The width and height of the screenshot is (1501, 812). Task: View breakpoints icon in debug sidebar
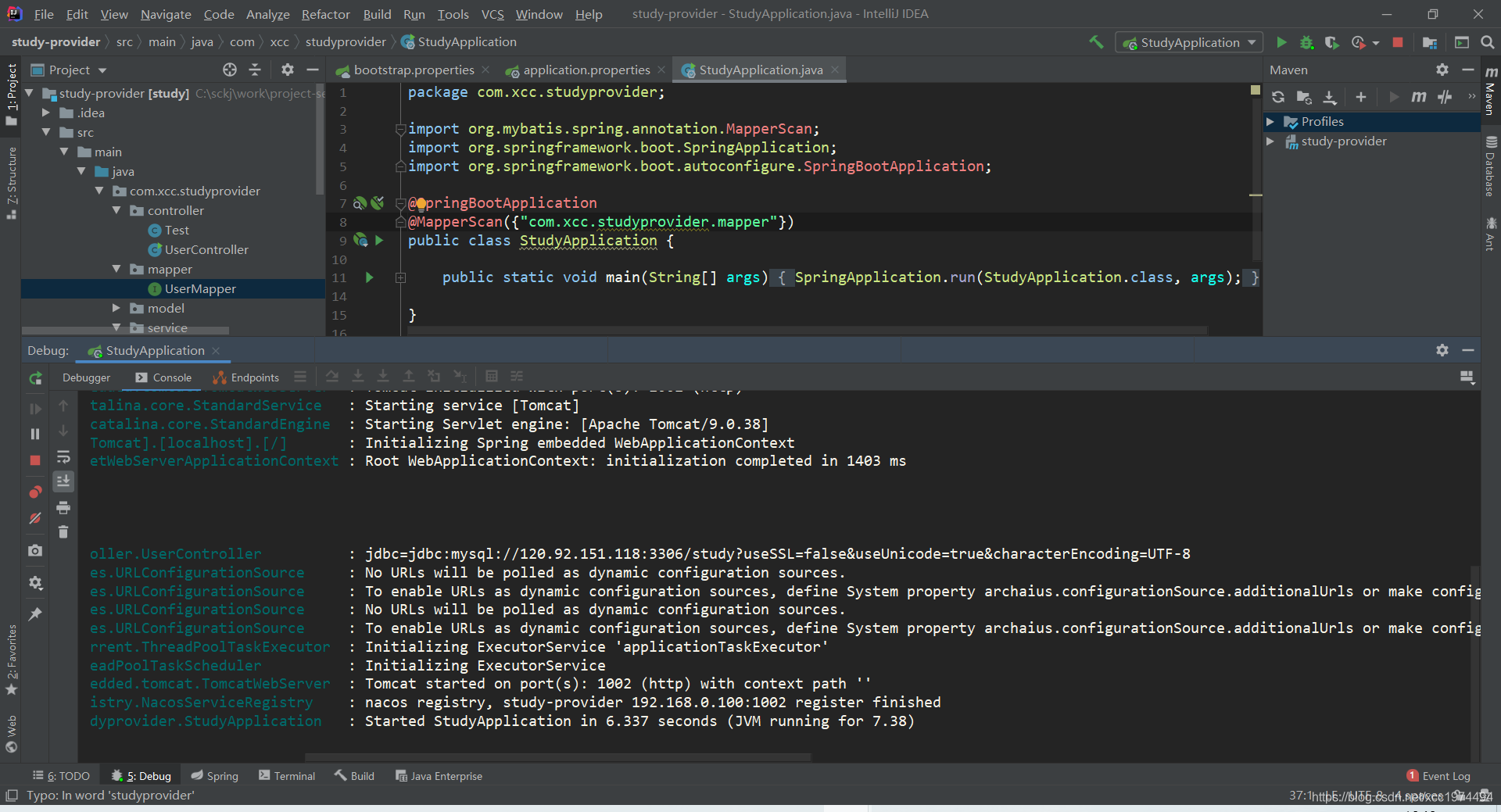click(x=35, y=492)
